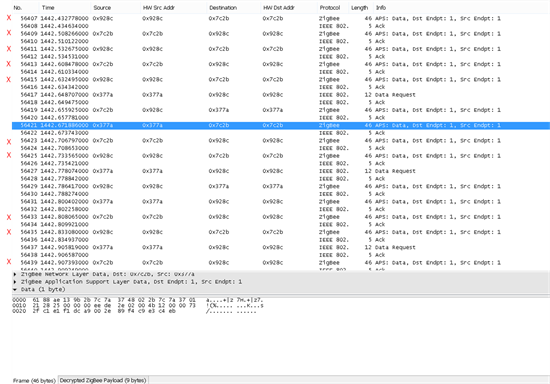Select Ack packet 56428

(x=281, y=178)
